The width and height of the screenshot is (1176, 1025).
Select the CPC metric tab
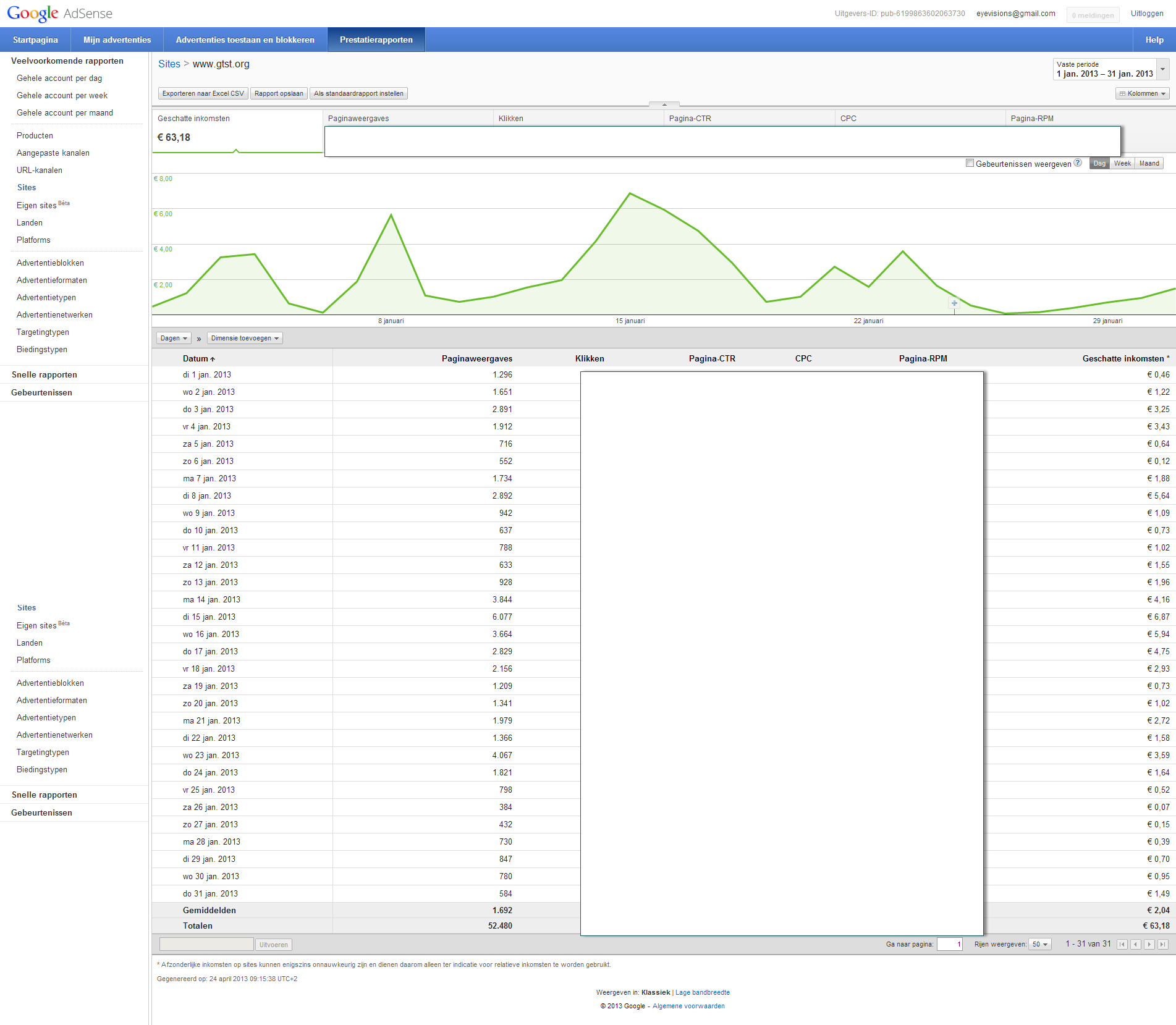click(920, 118)
